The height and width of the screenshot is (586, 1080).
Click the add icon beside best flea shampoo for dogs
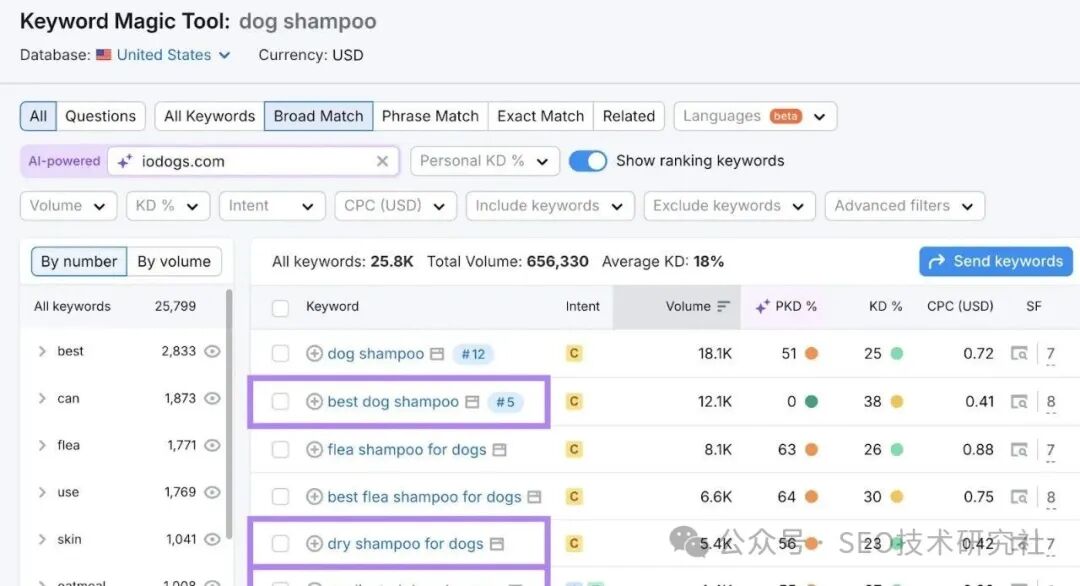tap(315, 497)
